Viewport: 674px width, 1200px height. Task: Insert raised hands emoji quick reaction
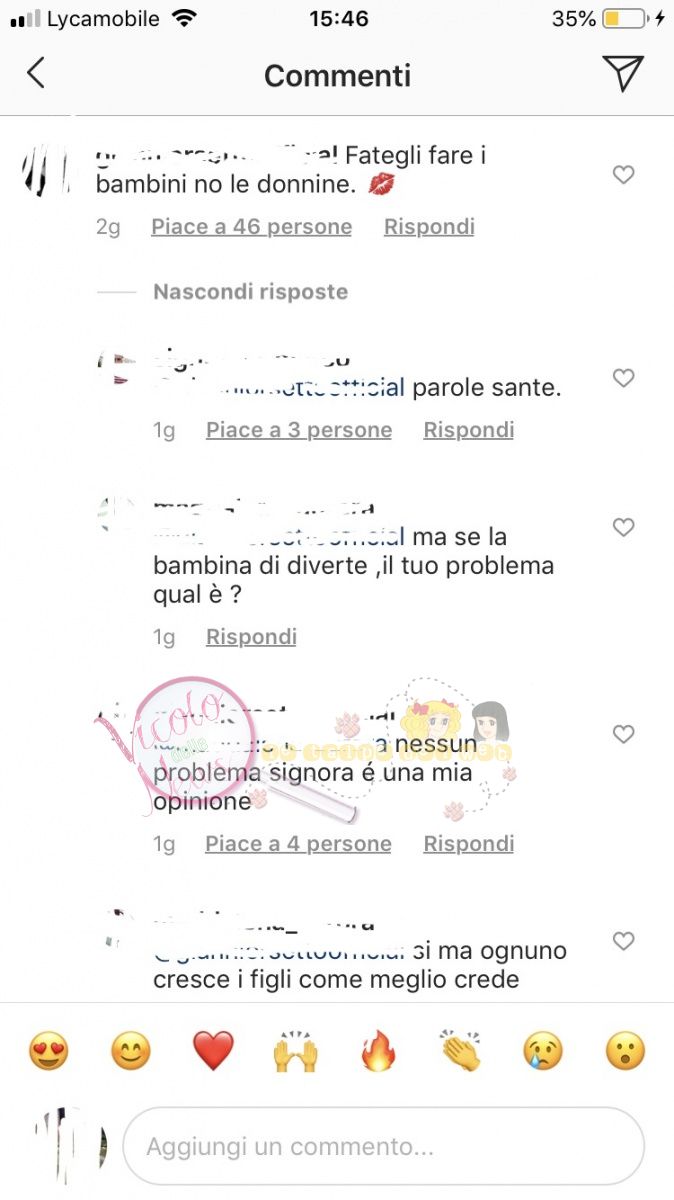pos(295,1052)
